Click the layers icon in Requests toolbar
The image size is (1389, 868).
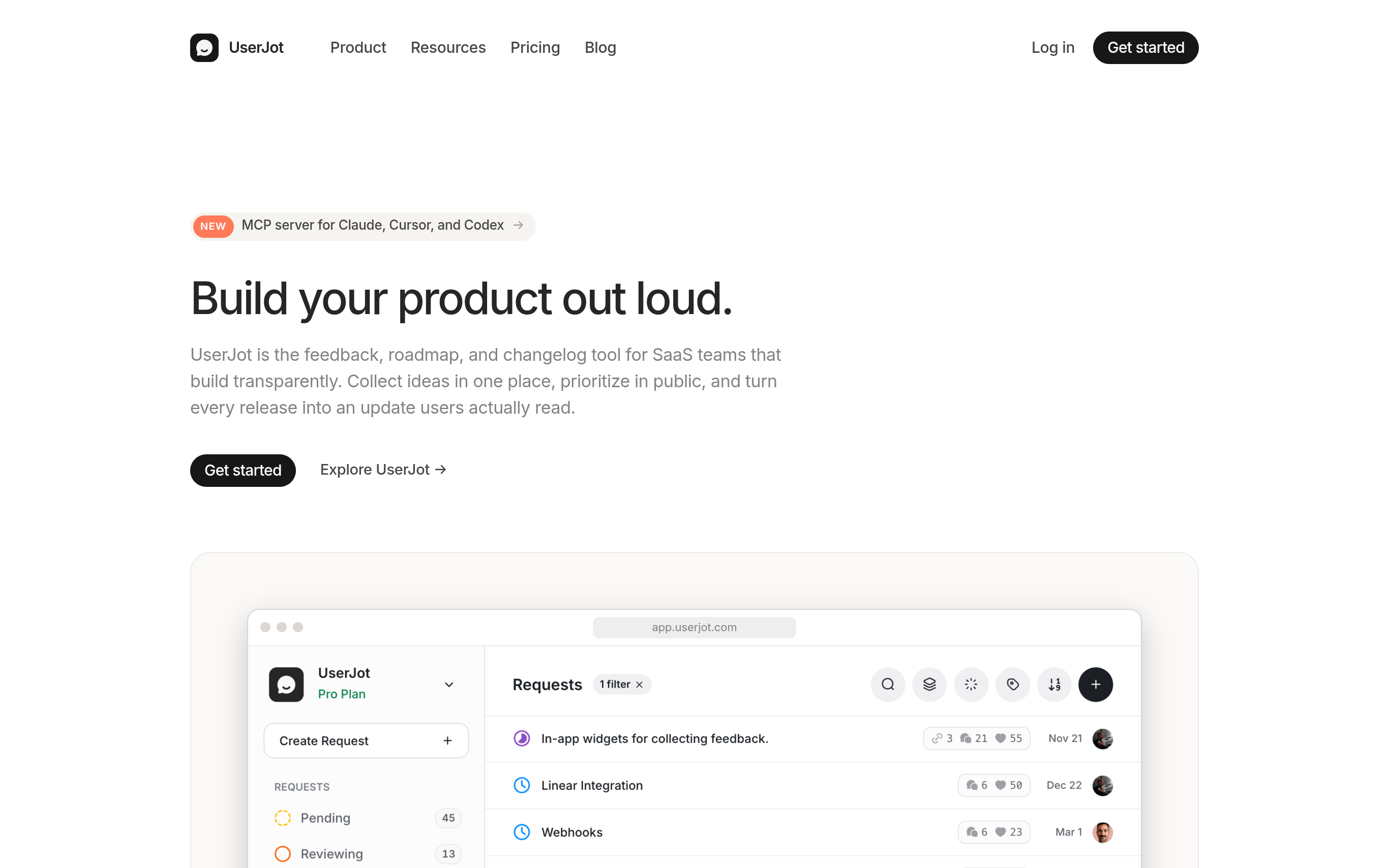929,685
